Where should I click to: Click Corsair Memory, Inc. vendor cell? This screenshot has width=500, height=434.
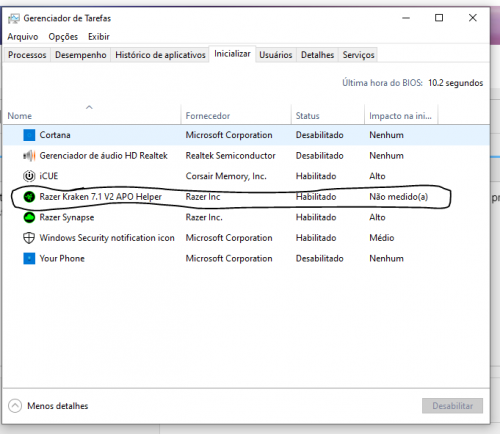coord(226,176)
